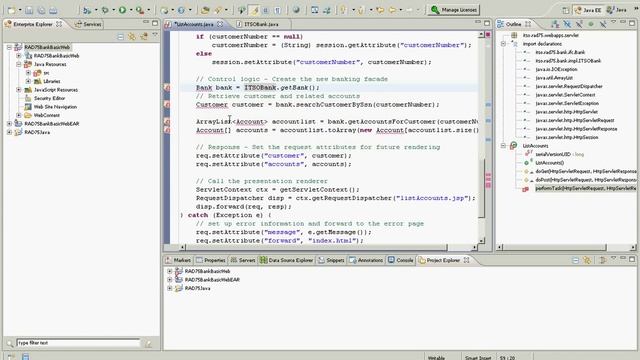Open the Console tab

click(x=401, y=260)
